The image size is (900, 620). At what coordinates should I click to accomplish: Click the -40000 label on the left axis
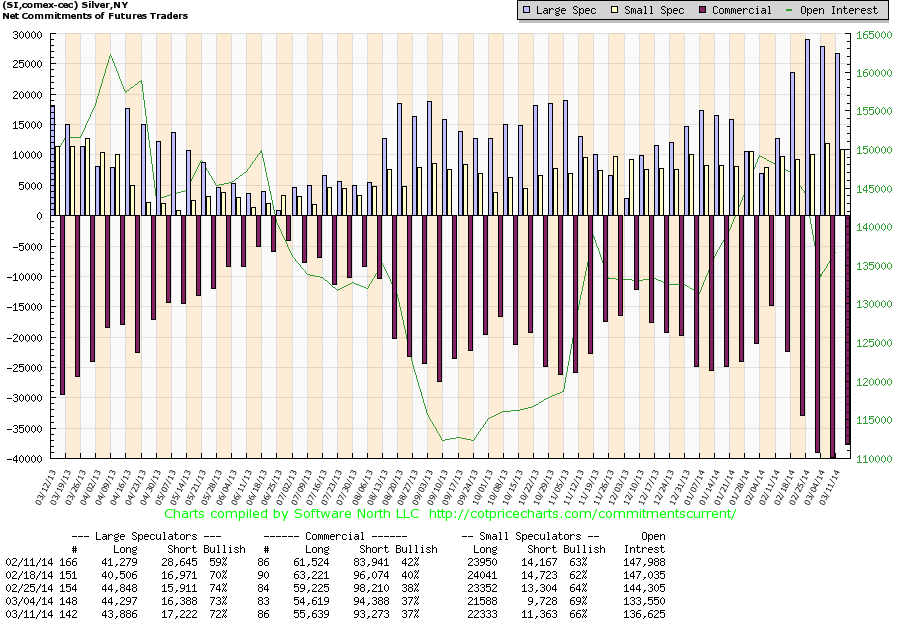click(22, 460)
